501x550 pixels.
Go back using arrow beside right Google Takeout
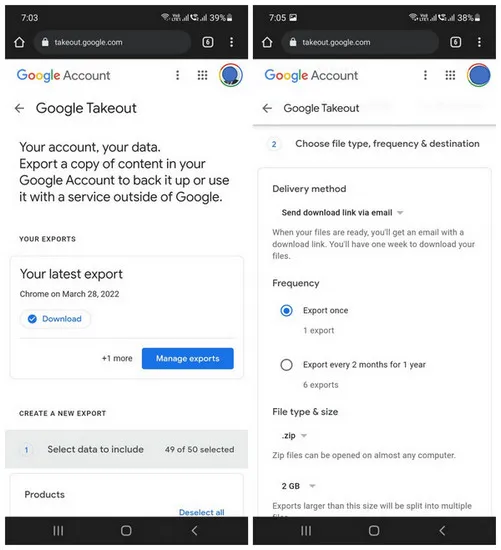click(x=267, y=108)
